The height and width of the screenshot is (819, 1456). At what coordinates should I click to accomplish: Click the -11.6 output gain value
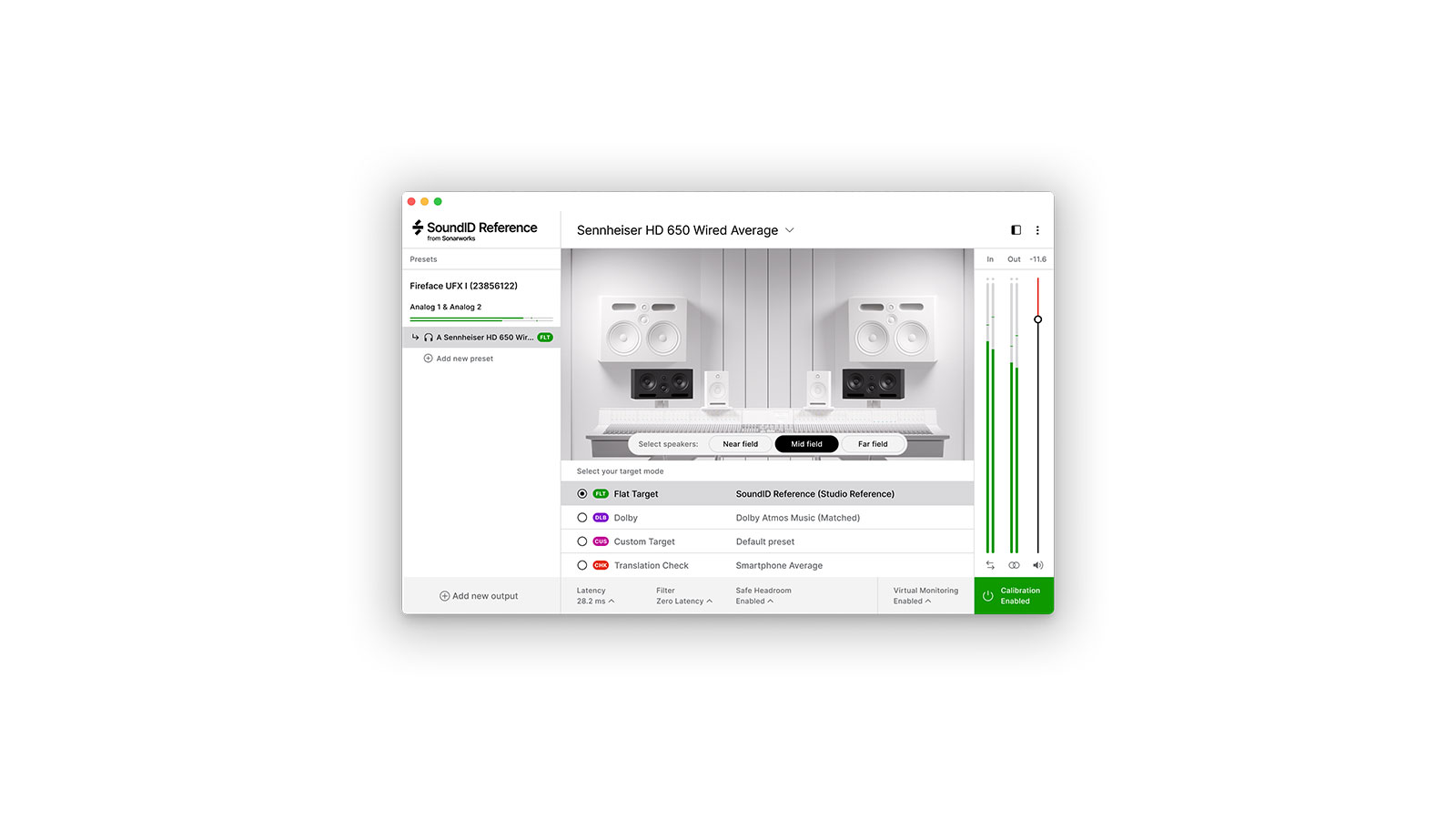1038,259
